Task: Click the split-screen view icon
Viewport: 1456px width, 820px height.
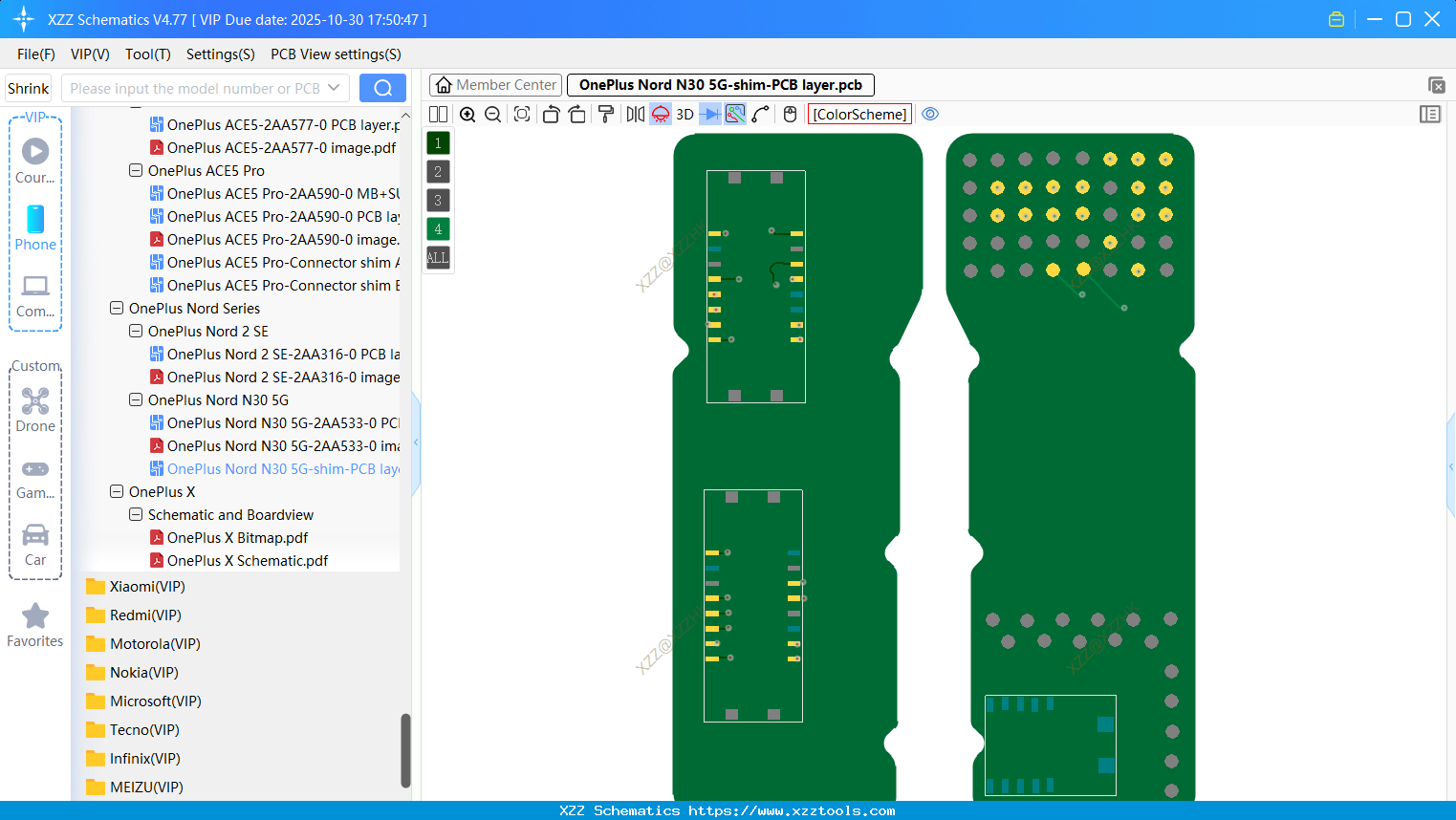Action: pos(438,114)
